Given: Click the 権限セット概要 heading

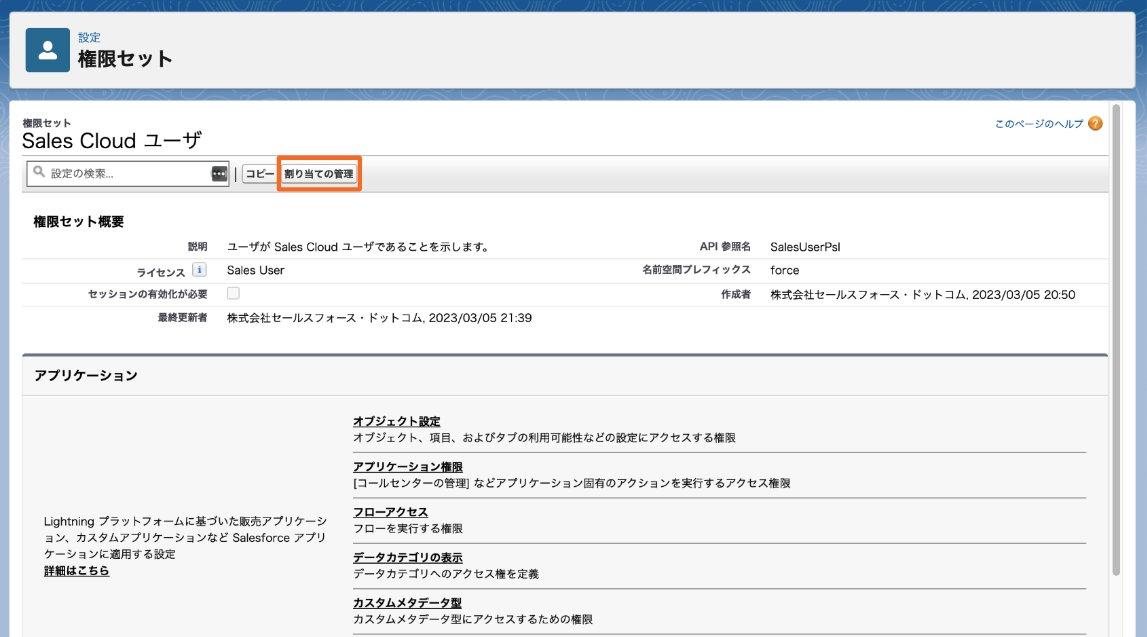Looking at the screenshot, I should tap(78, 222).
